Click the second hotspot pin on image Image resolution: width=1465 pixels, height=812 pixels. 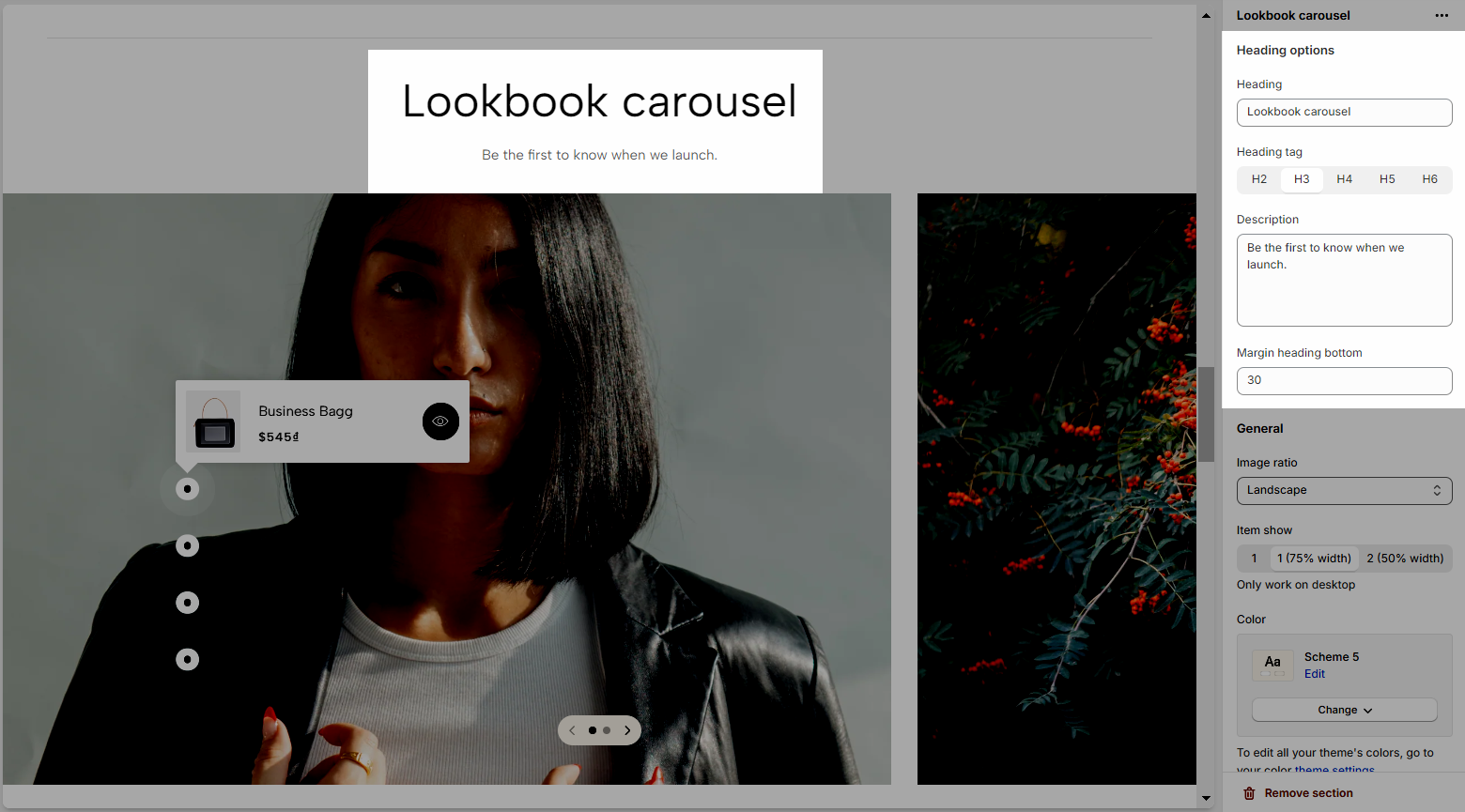[x=188, y=546]
